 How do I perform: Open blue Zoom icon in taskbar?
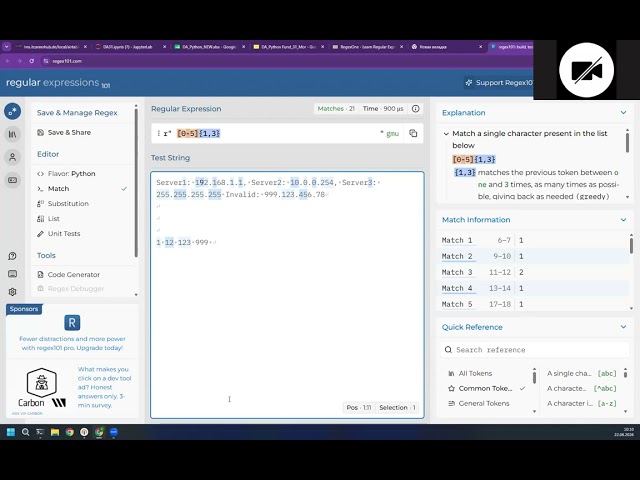[x=114, y=432]
